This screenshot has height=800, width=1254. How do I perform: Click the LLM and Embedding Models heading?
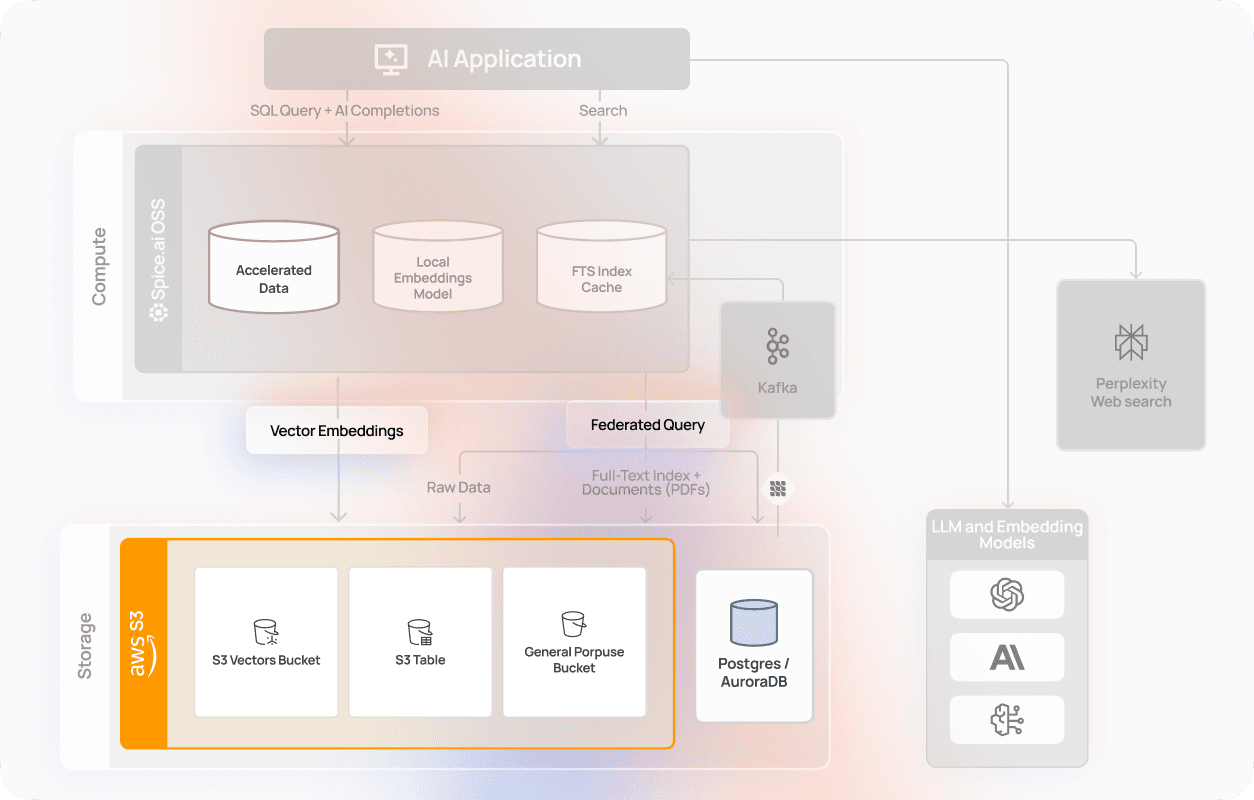click(x=1007, y=535)
